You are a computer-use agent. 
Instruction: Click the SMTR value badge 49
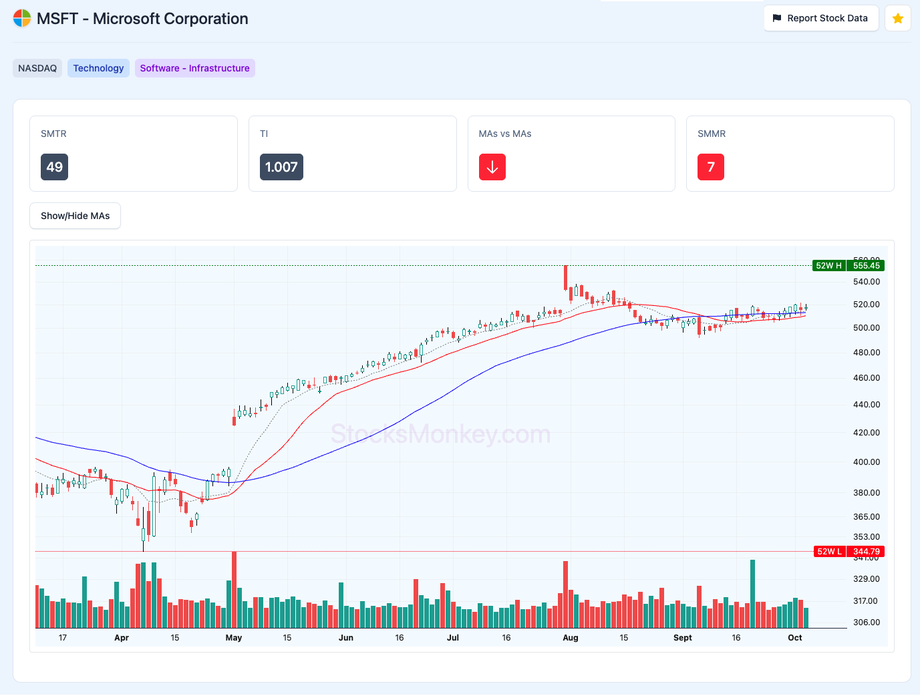click(x=54, y=167)
